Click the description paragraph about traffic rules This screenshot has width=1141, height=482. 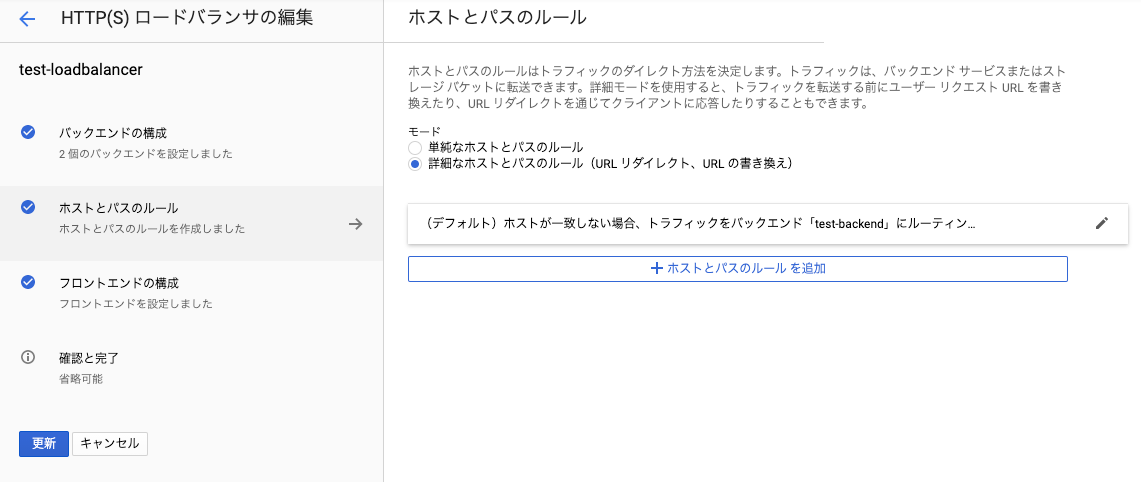pyautogui.click(x=736, y=87)
